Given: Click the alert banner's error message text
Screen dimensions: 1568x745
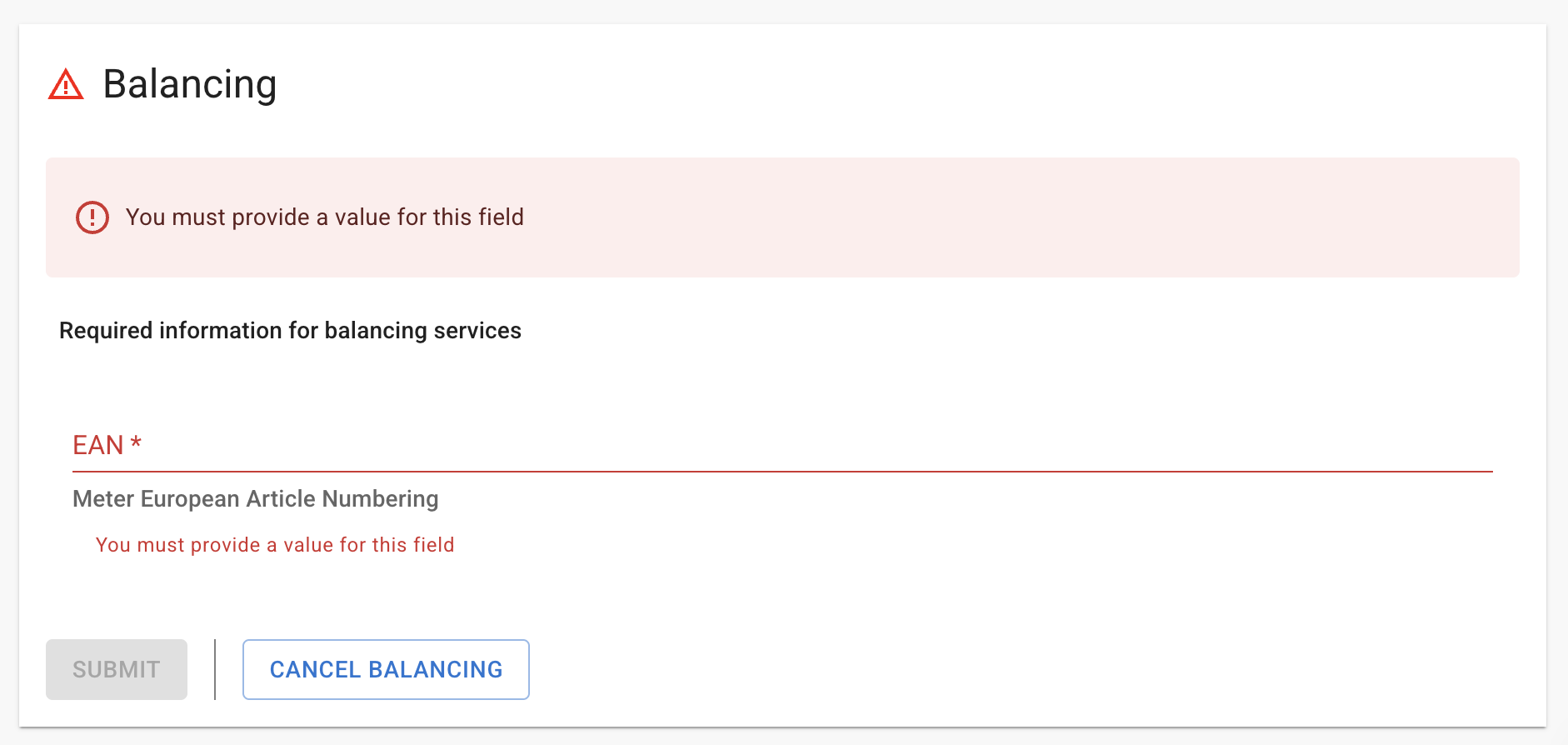Looking at the screenshot, I should pyautogui.click(x=325, y=217).
